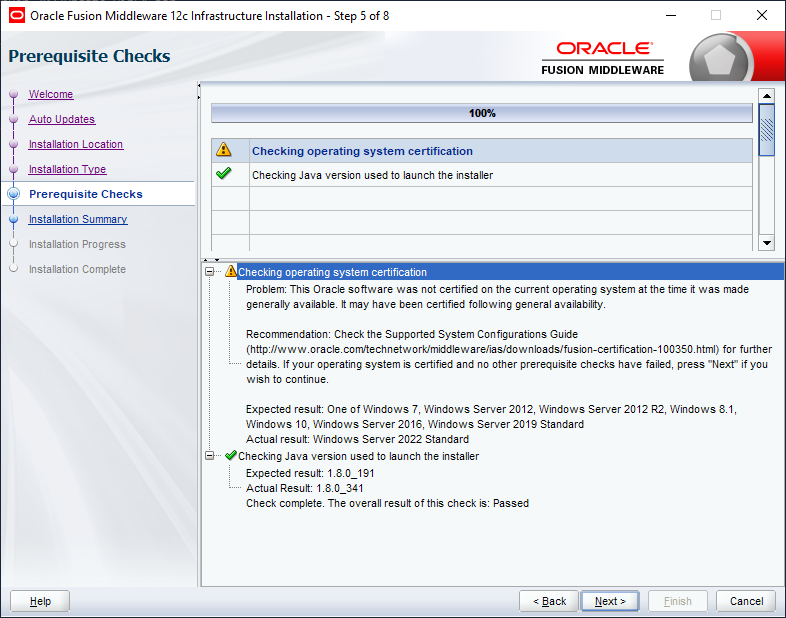Click the 100% progress bar
786x618 pixels.
click(x=482, y=113)
